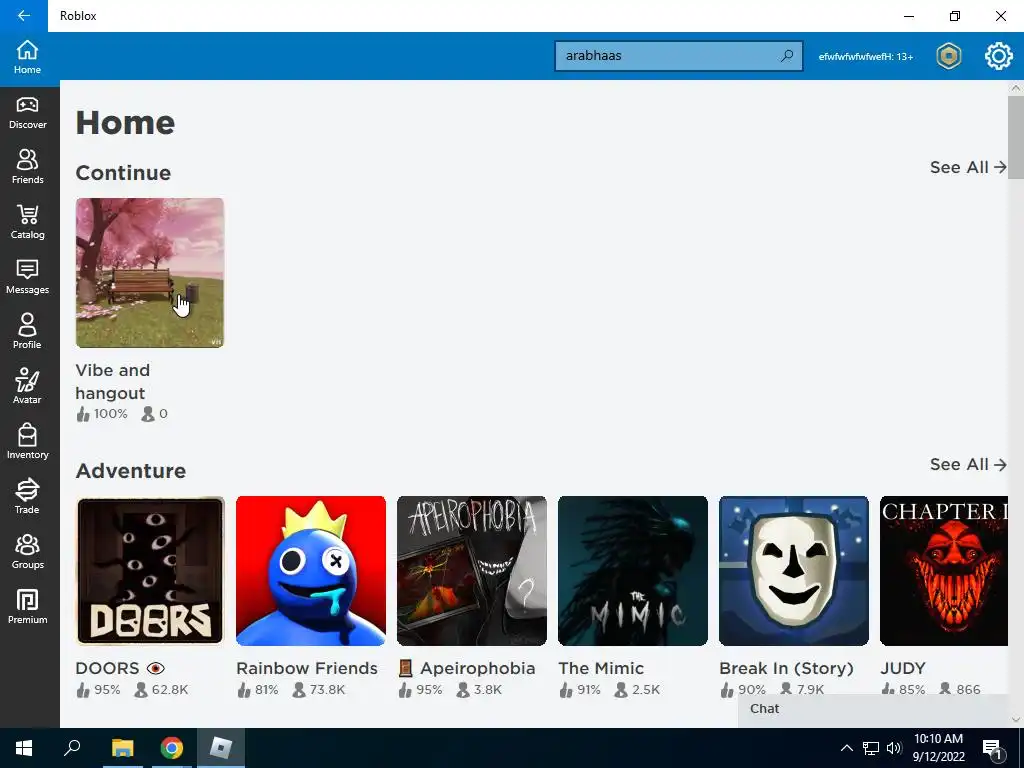Click the Roblox taskbar icon
Screen dimensions: 1024x768
point(221,748)
